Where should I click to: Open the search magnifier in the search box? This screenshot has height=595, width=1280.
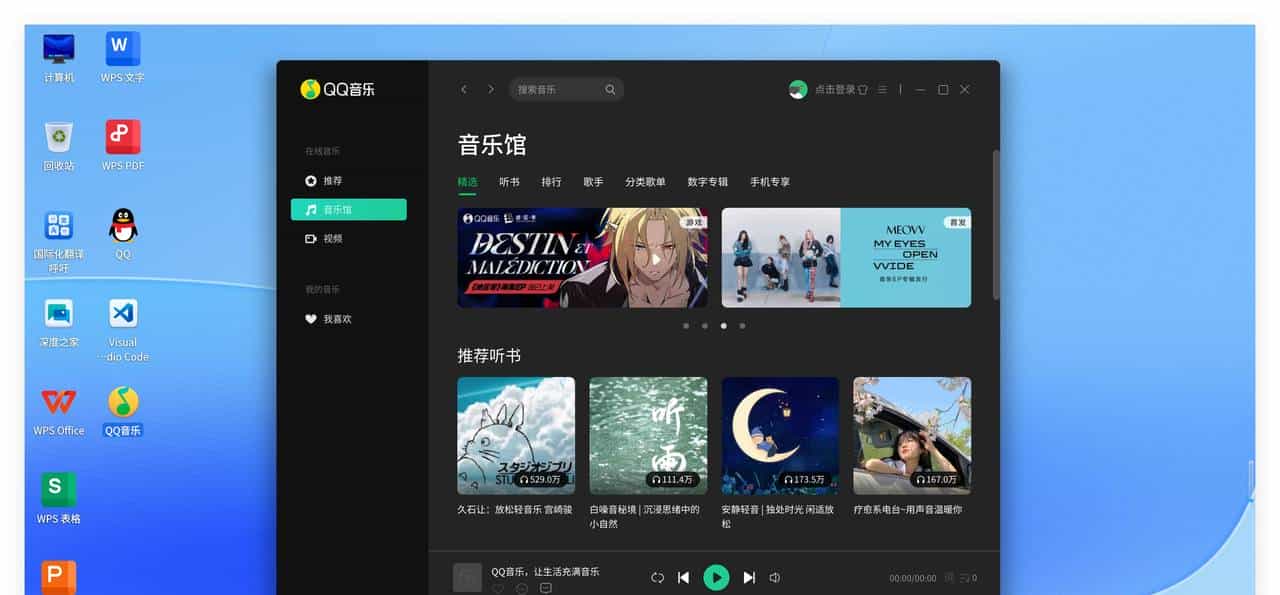(x=610, y=89)
